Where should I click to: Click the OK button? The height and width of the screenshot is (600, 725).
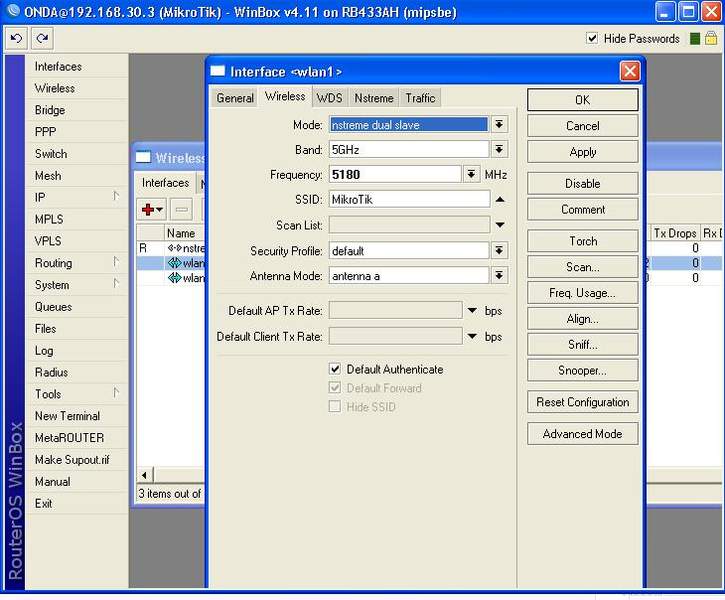[583, 100]
